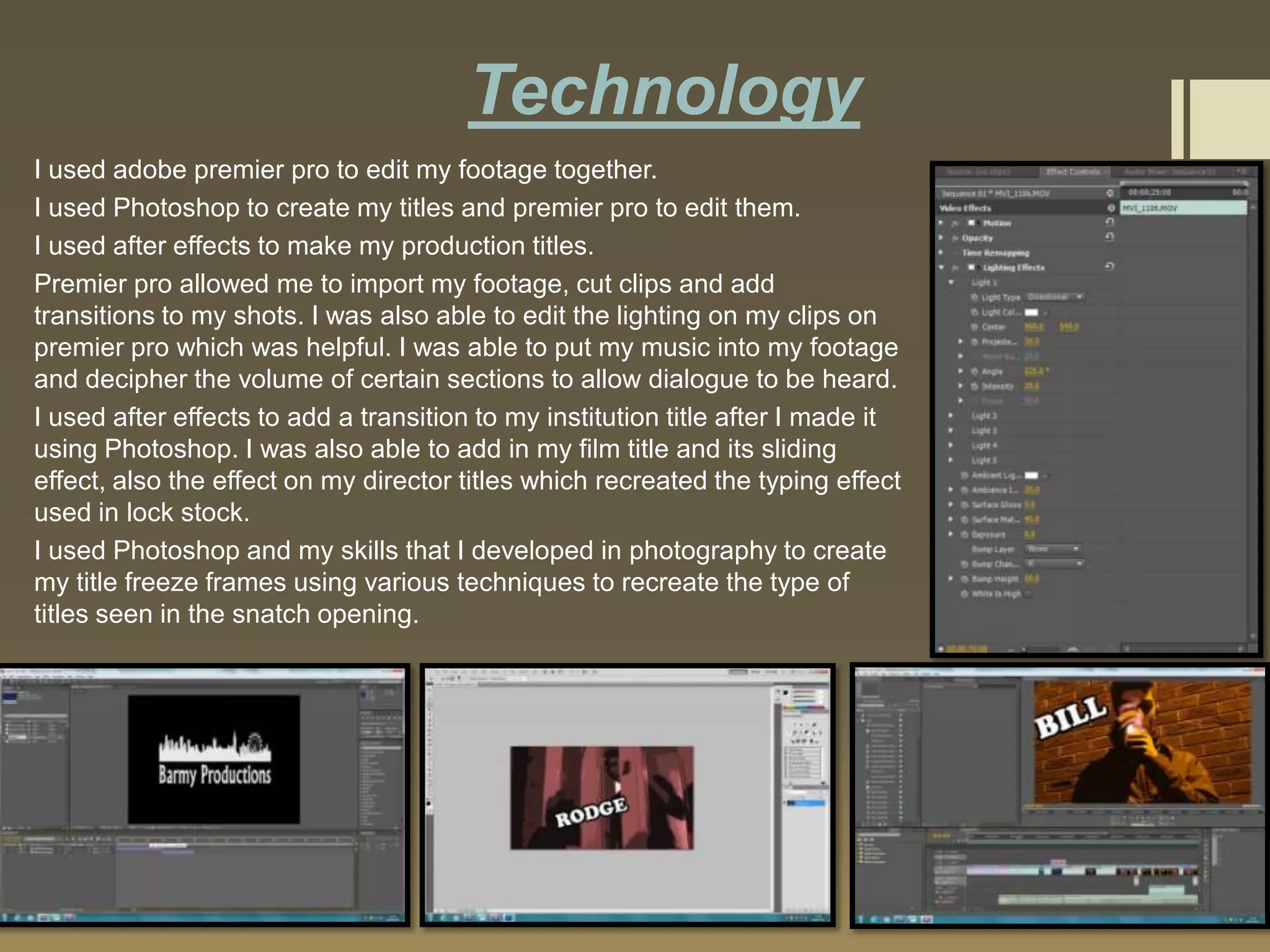Open the Bump Channel R dropdown
The image size is (1270, 952).
click(x=1055, y=563)
